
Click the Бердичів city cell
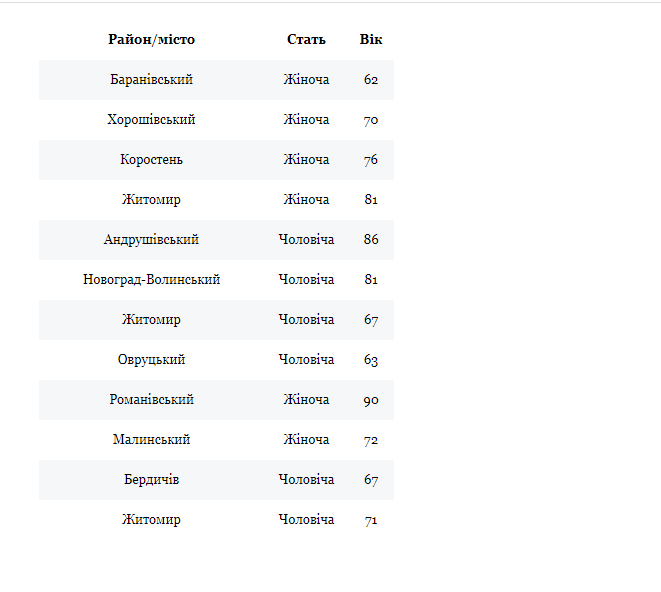[x=152, y=480]
